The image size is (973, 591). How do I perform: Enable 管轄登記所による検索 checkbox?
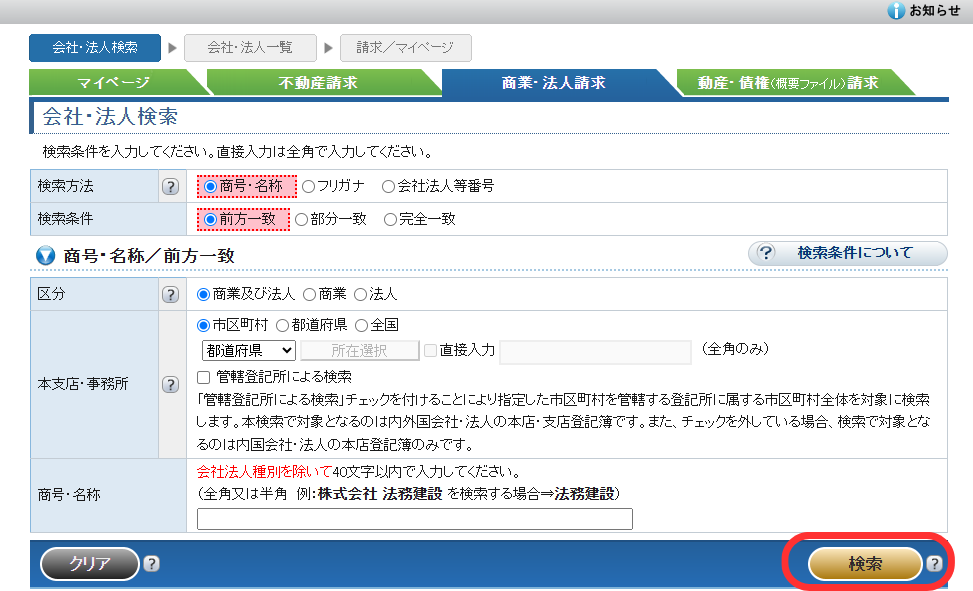click(205, 377)
